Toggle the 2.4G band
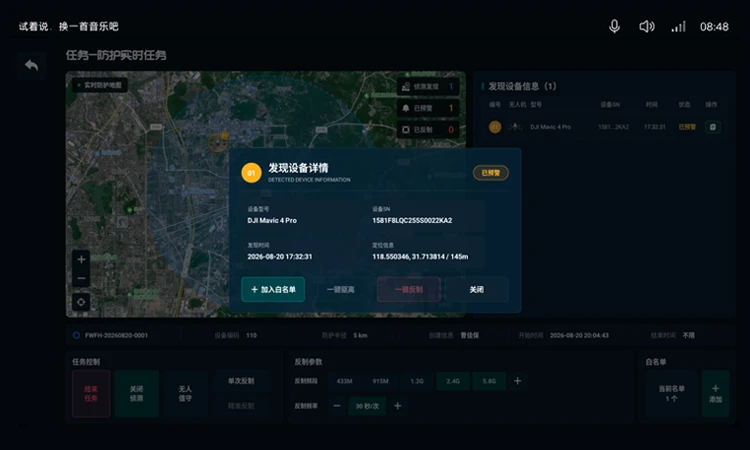Viewport: 750px width, 450px height. pos(453,381)
